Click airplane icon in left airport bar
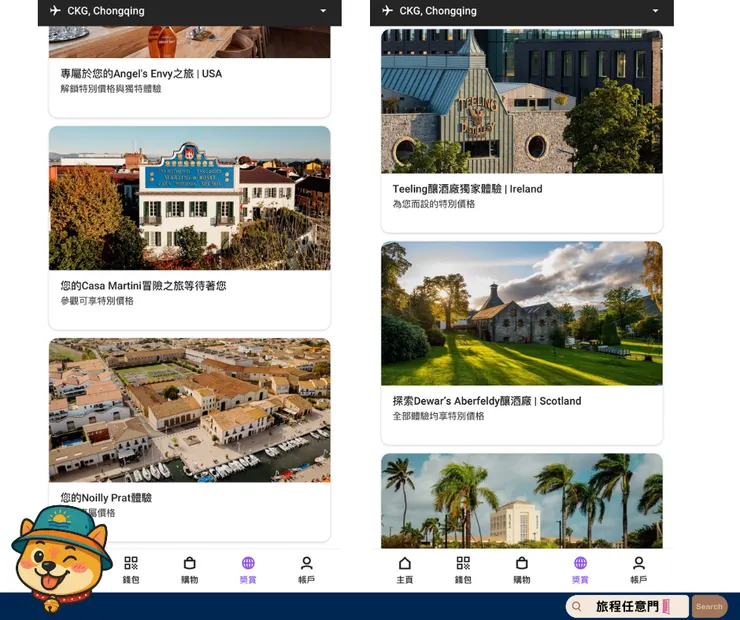 pos(55,10)
